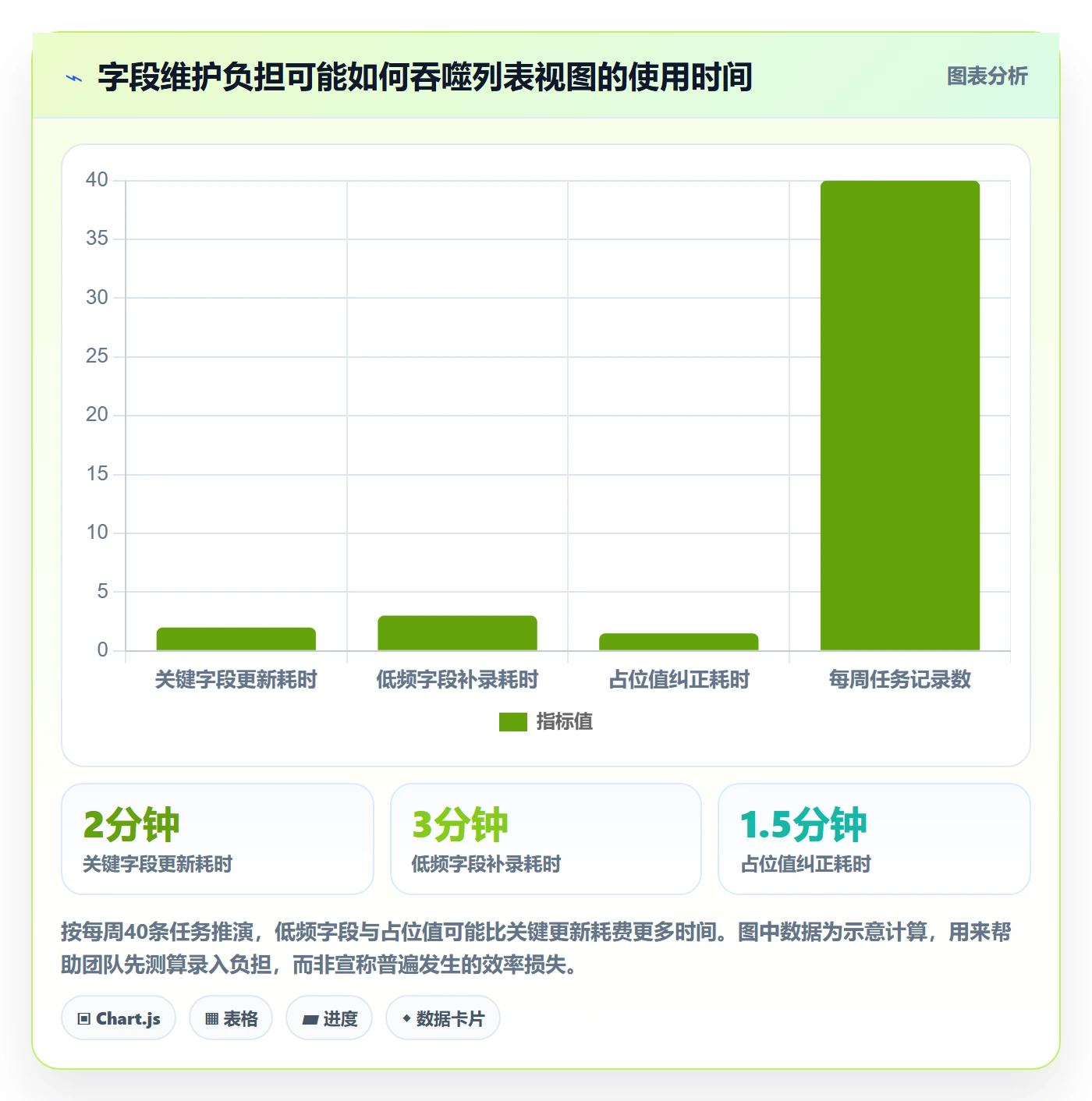Image resolution: width=1092 pixels, height=1101 pixels.
Task: Click the y-axis tick value 40
Action: [x=97, y=180]
